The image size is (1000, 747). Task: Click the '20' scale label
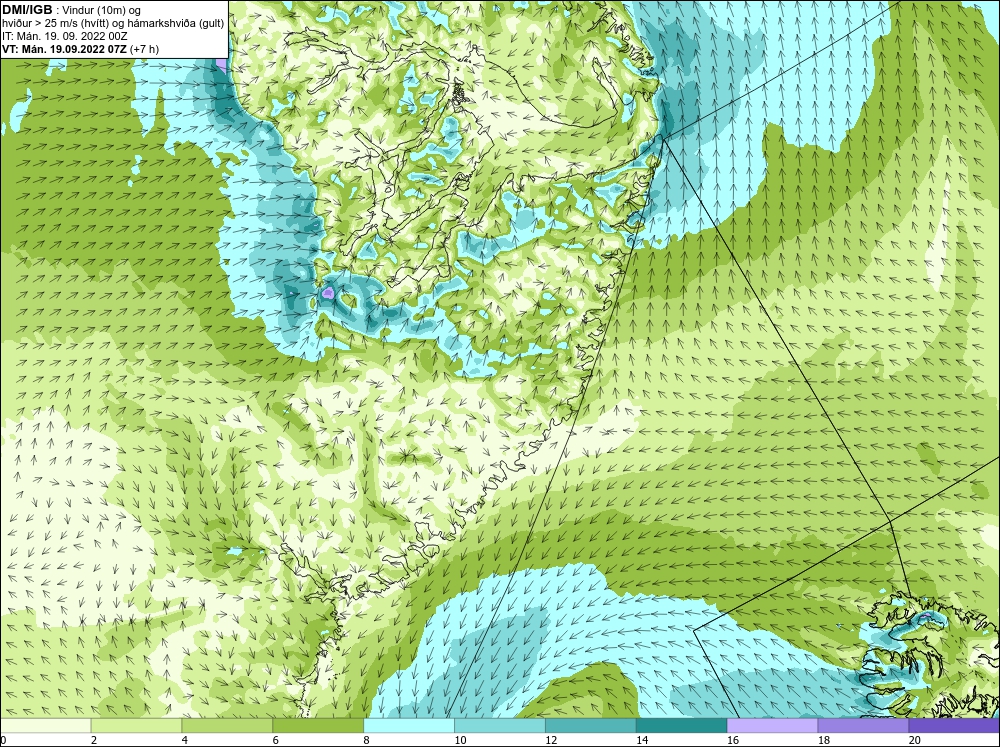point(915,740)
